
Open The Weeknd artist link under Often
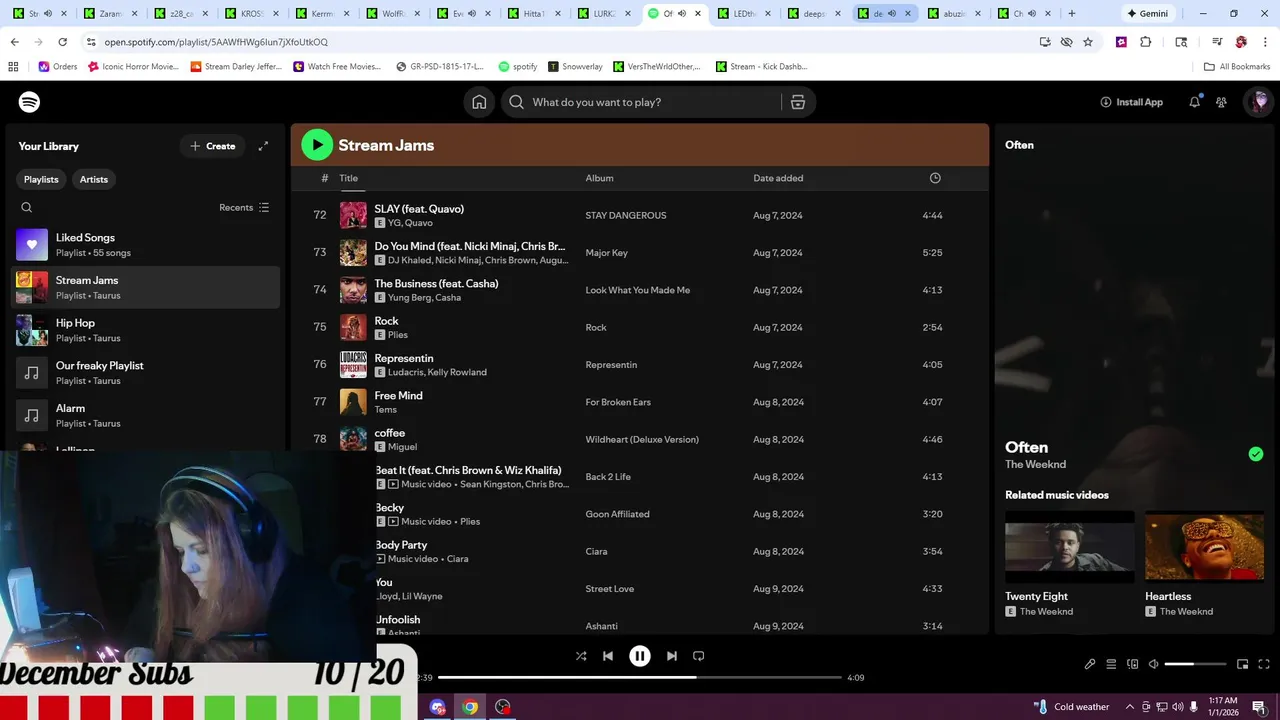[x=1035, y=465]
